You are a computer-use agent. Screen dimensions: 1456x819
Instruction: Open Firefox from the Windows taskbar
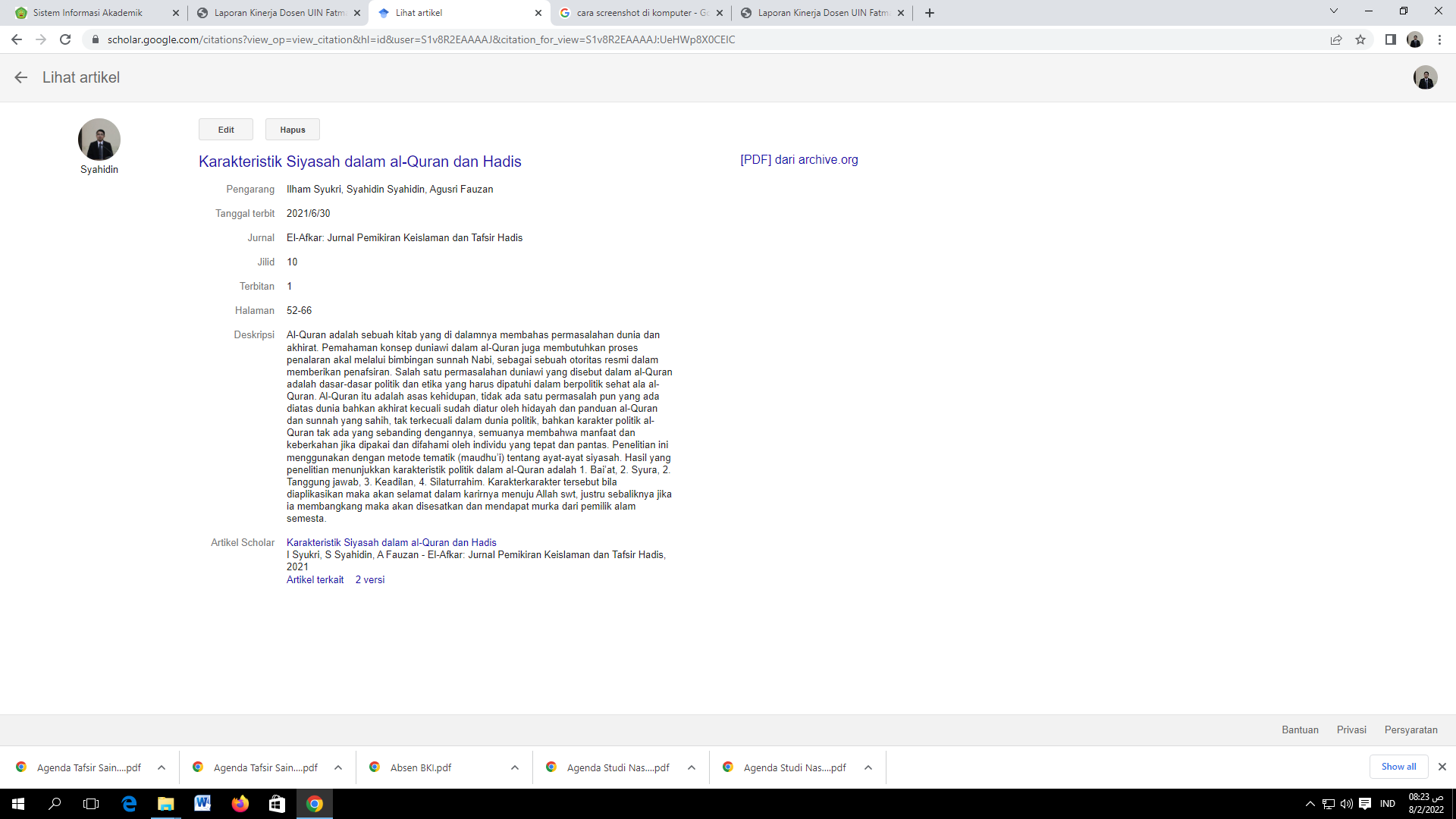[240, 804]
